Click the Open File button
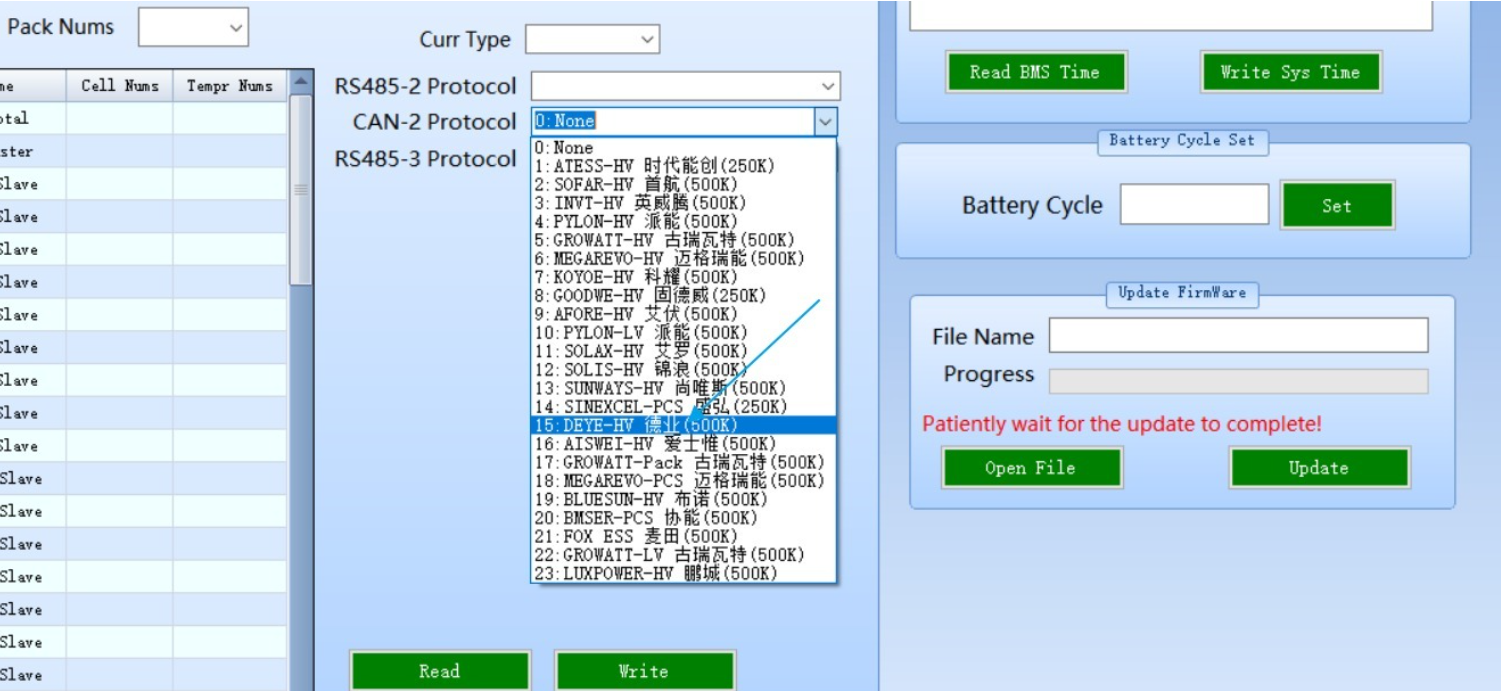1501x691 pixels. [x=1031, y=468]
